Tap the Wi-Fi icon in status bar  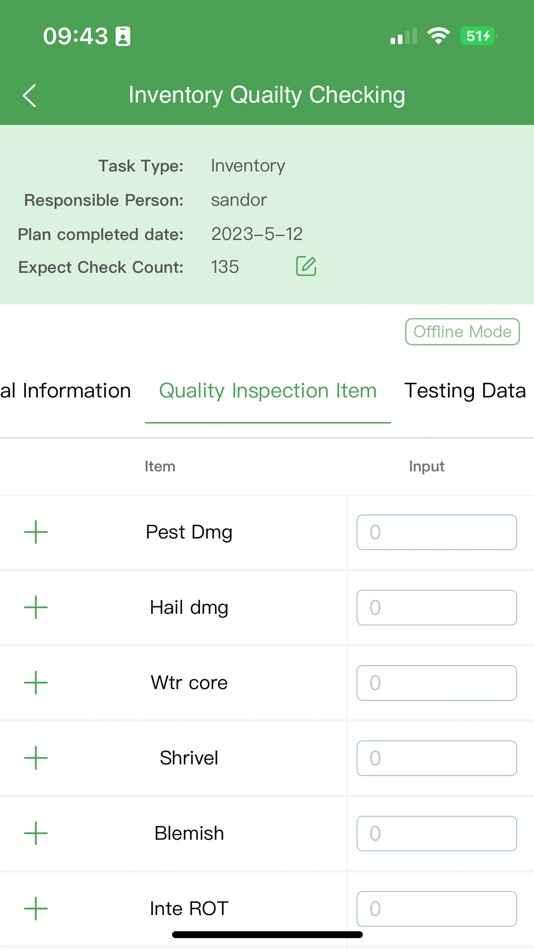438,36
